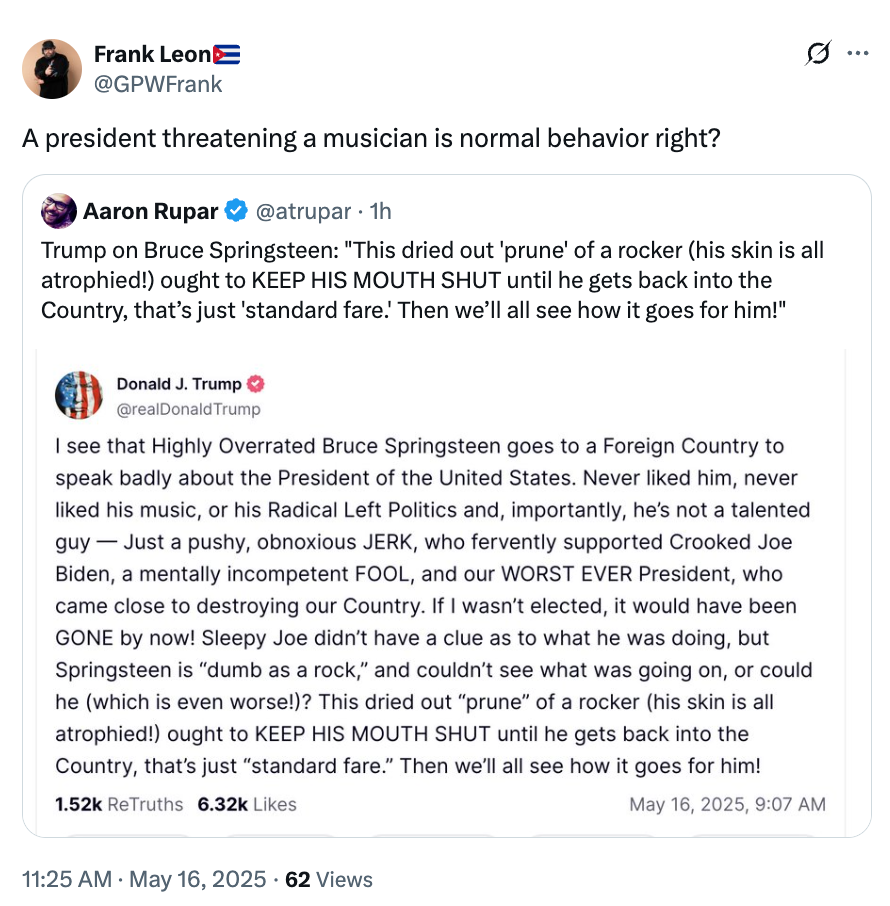
Task: Open Frank Leon's profile avatar
Action: 51,68
